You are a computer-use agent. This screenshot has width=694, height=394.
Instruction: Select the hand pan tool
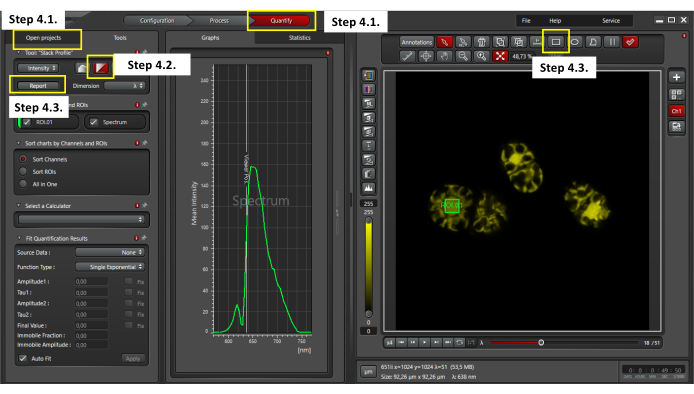(444, 56)
